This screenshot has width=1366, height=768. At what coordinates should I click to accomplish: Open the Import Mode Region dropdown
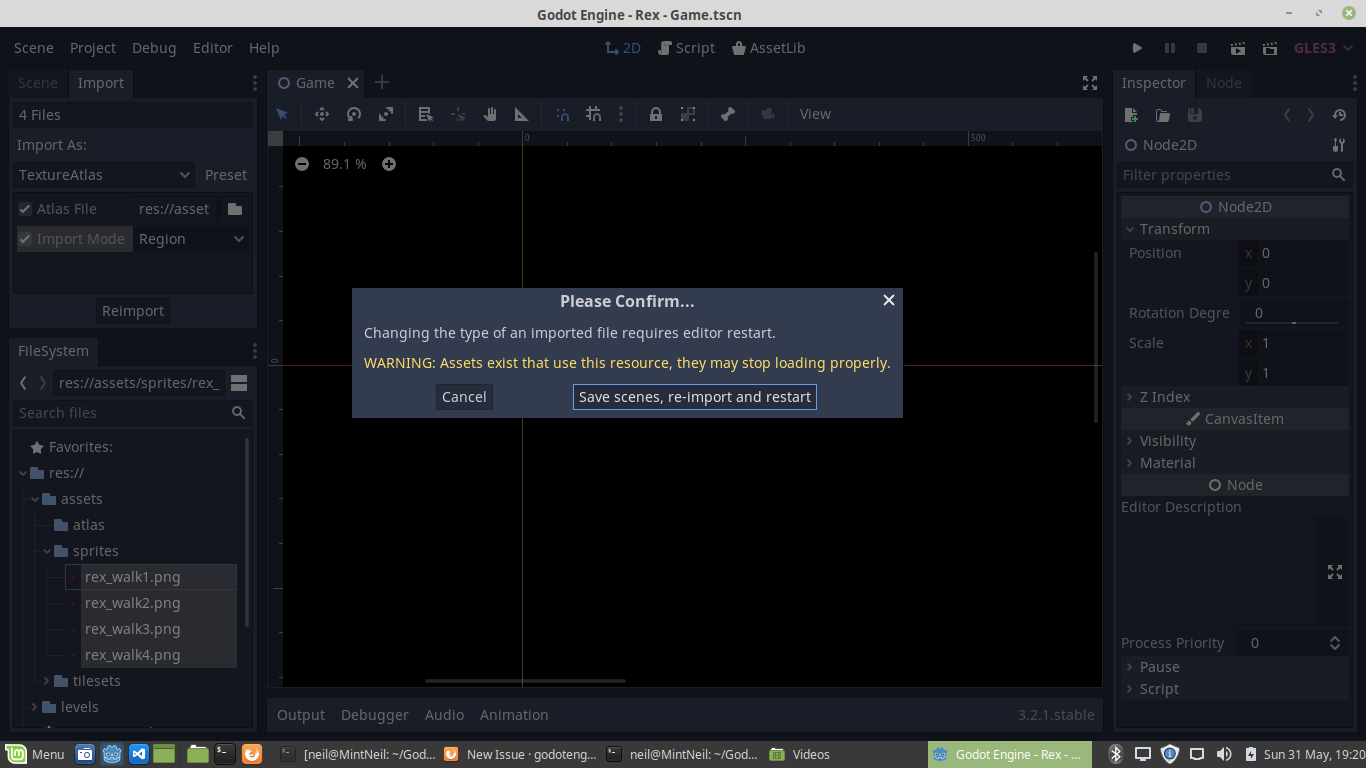[x=192, y=239]
